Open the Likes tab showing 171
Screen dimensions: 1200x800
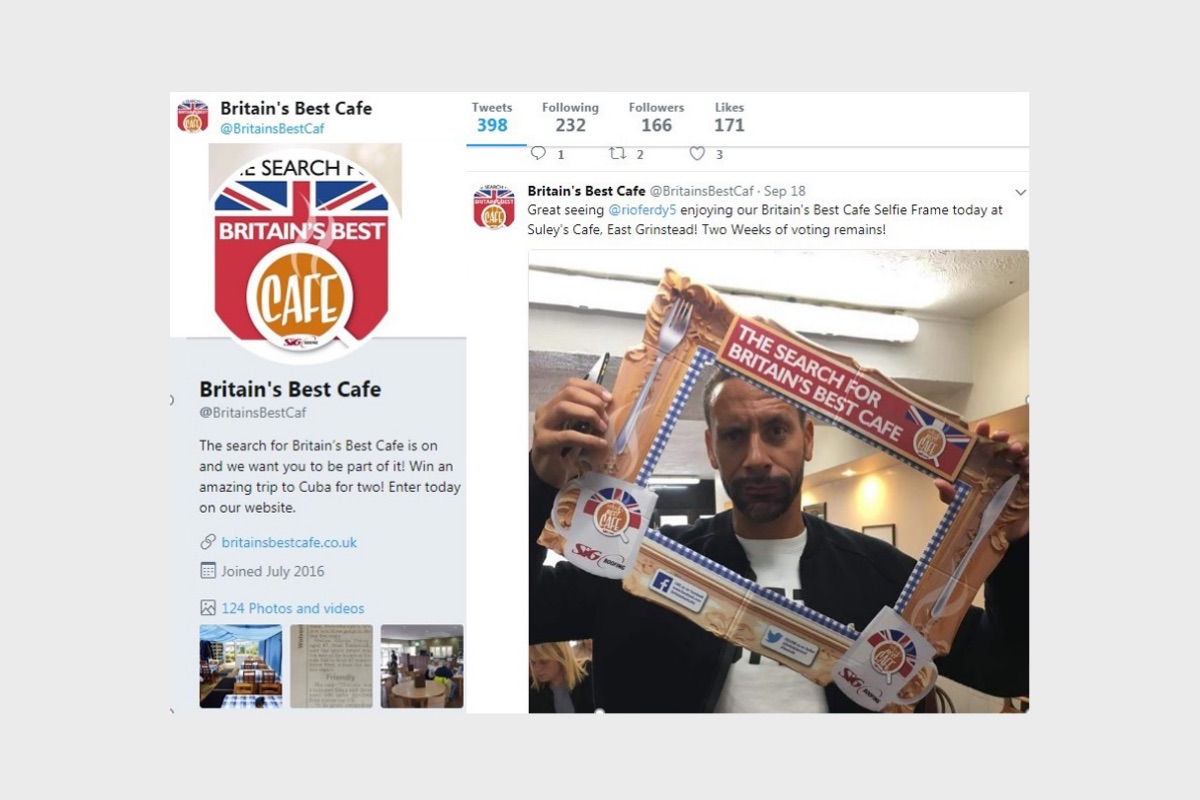729,117
